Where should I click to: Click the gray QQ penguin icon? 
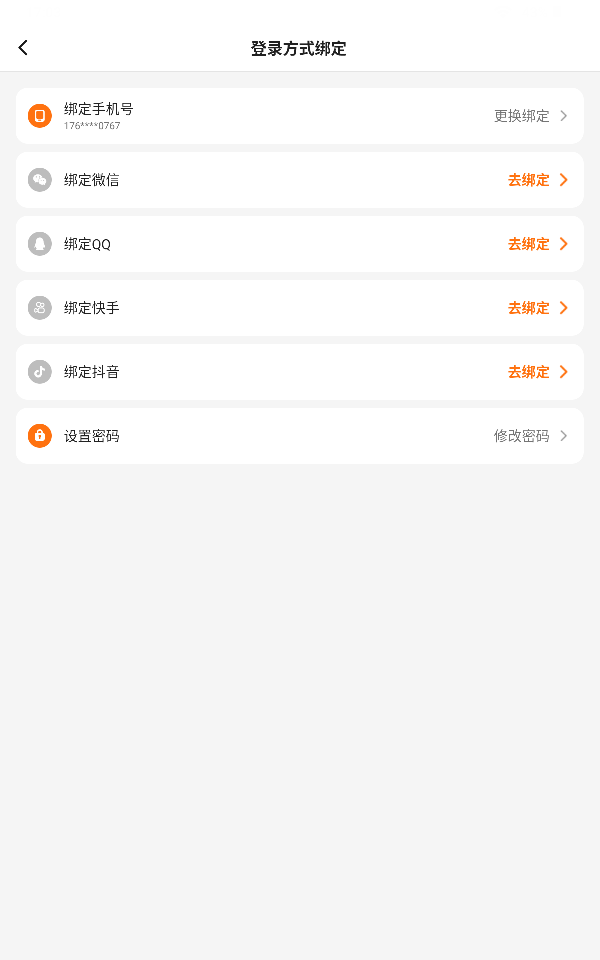(x=40, y=244)
